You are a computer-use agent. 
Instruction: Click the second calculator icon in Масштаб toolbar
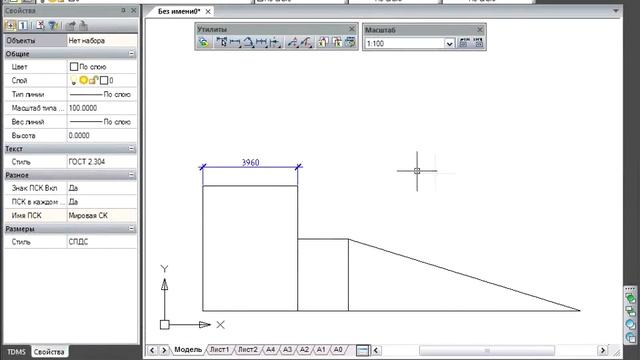pos(478,43)
